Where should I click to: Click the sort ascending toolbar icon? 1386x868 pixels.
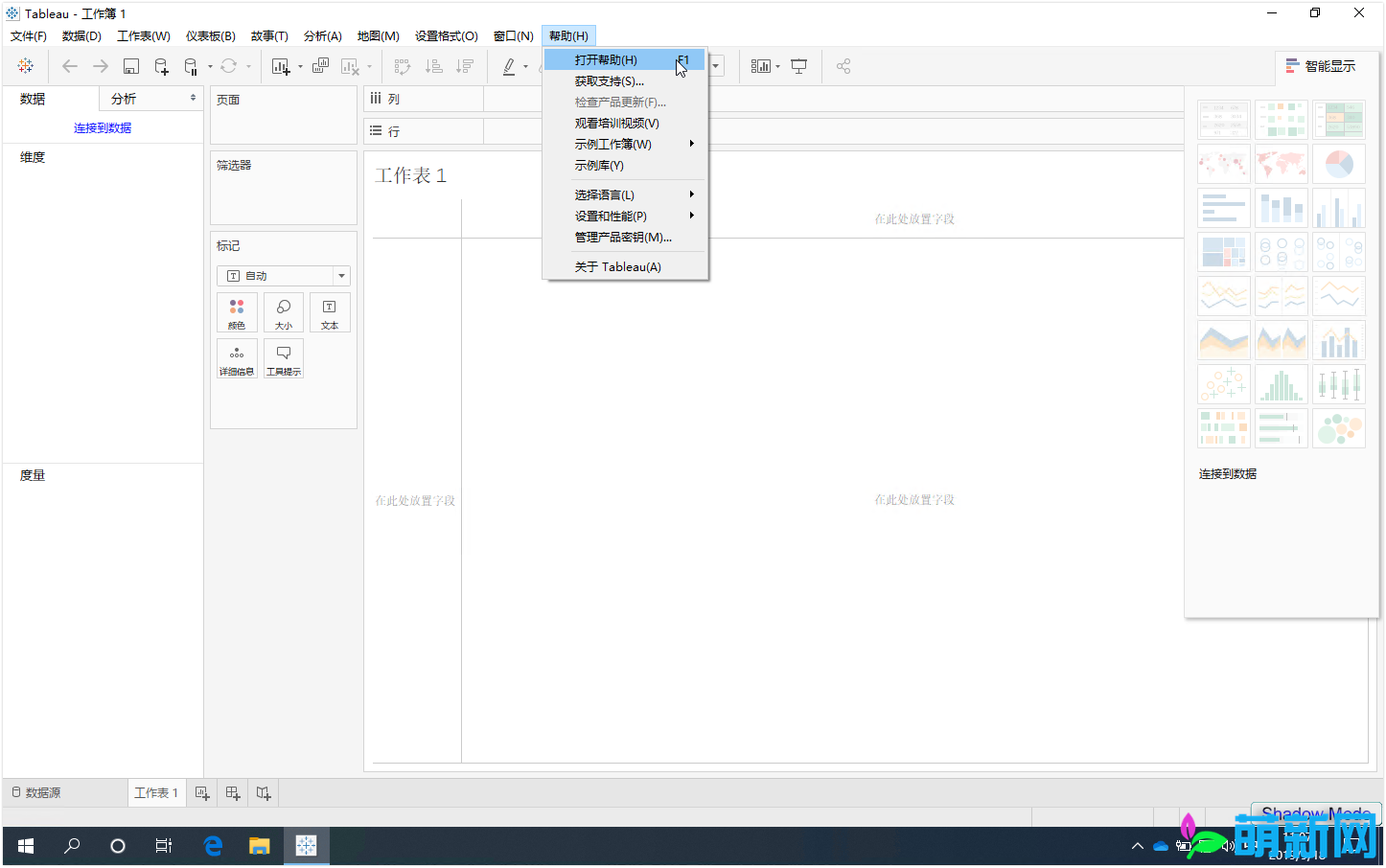tap(434, 66)
